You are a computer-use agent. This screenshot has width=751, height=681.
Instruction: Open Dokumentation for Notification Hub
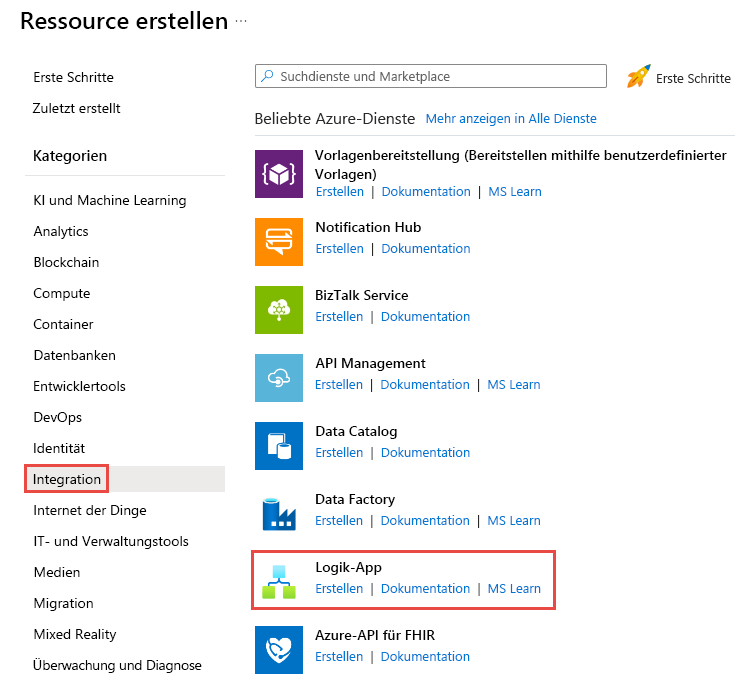coord(426,249)
